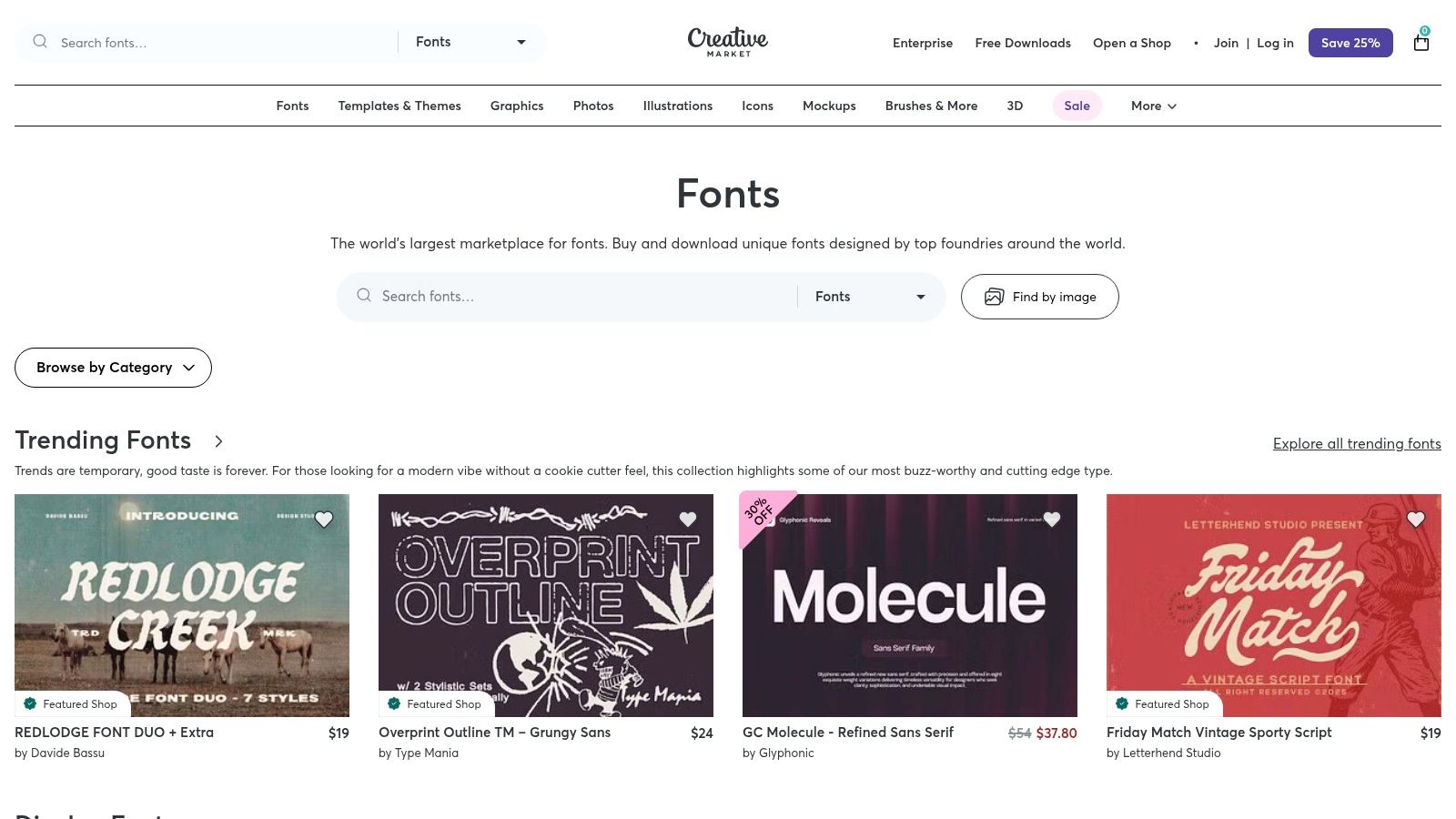
Task: Click the Find by image camera icon
Action: tap(995, 297)
